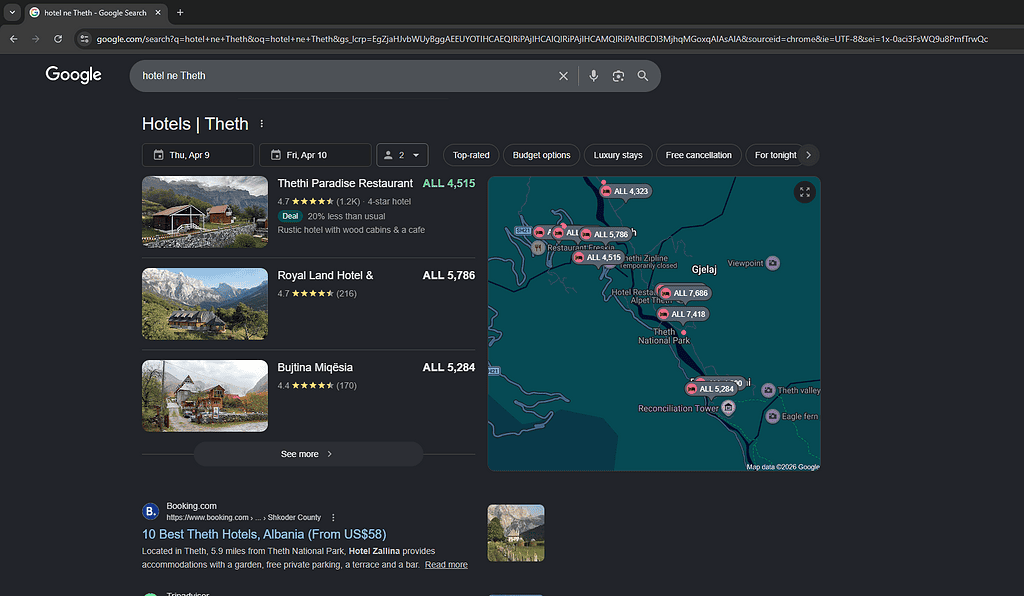Clear the search box with X icon
Viewport: 1024px width, 596px height.
coord(563,76)
